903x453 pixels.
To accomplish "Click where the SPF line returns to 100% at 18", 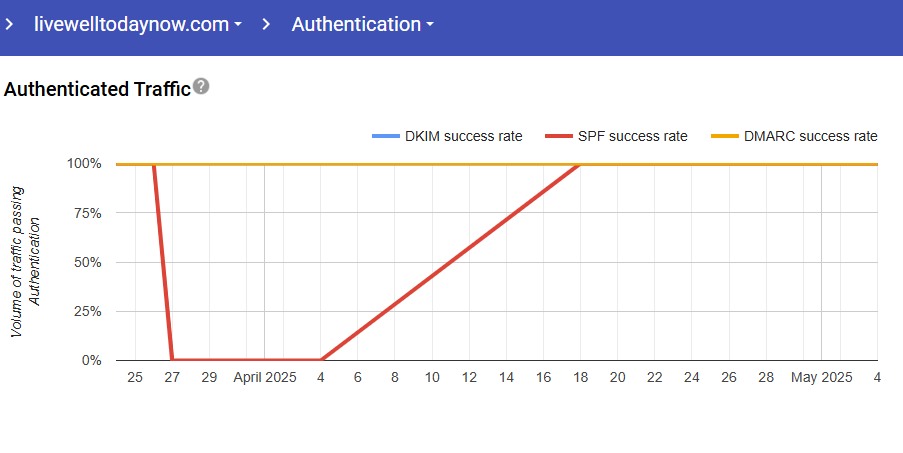I will (580, 164).
